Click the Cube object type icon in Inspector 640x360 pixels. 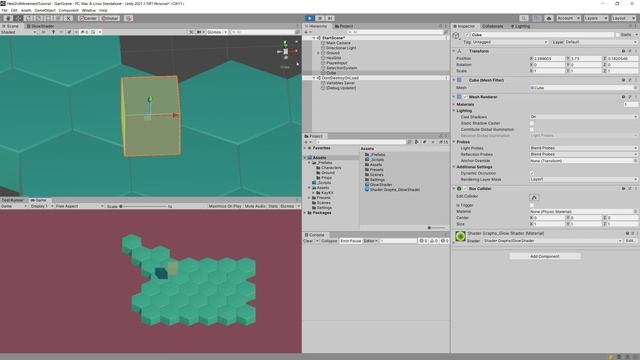[456, 36]
